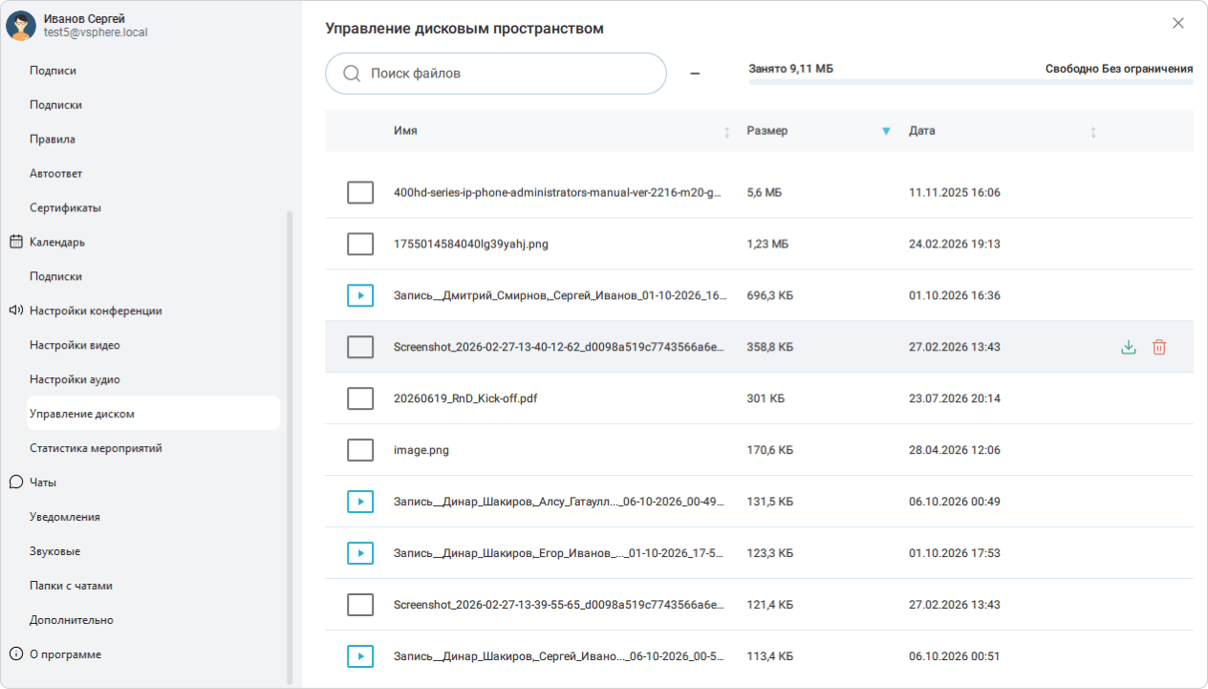Viewport: 1208px width, 689px height.
Task: Play the 113,4 КБ Динар Шакиров recording
Action: (x=360, y=656)
